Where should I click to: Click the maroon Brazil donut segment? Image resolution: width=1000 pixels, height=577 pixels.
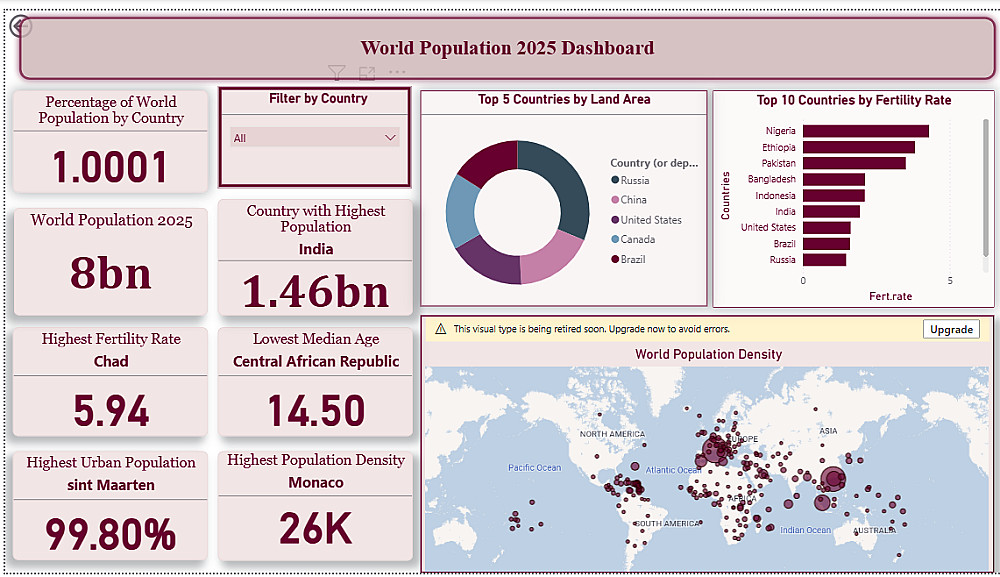click(x=490, y=160)
